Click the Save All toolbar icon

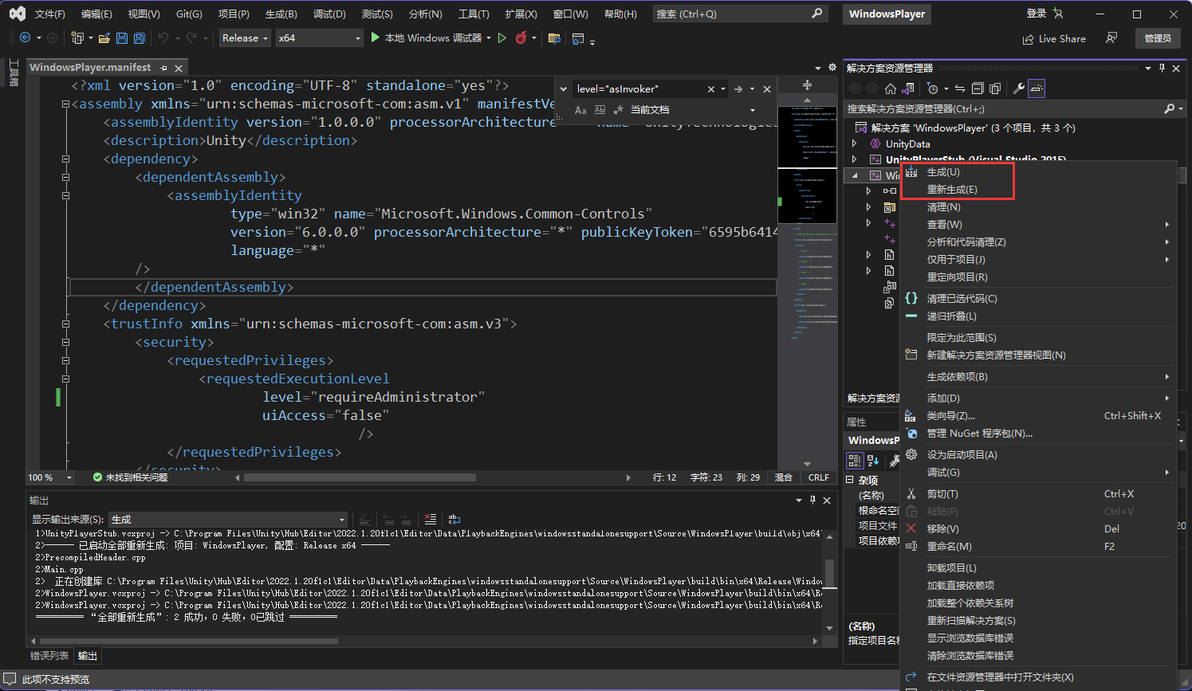pos(138,38)
